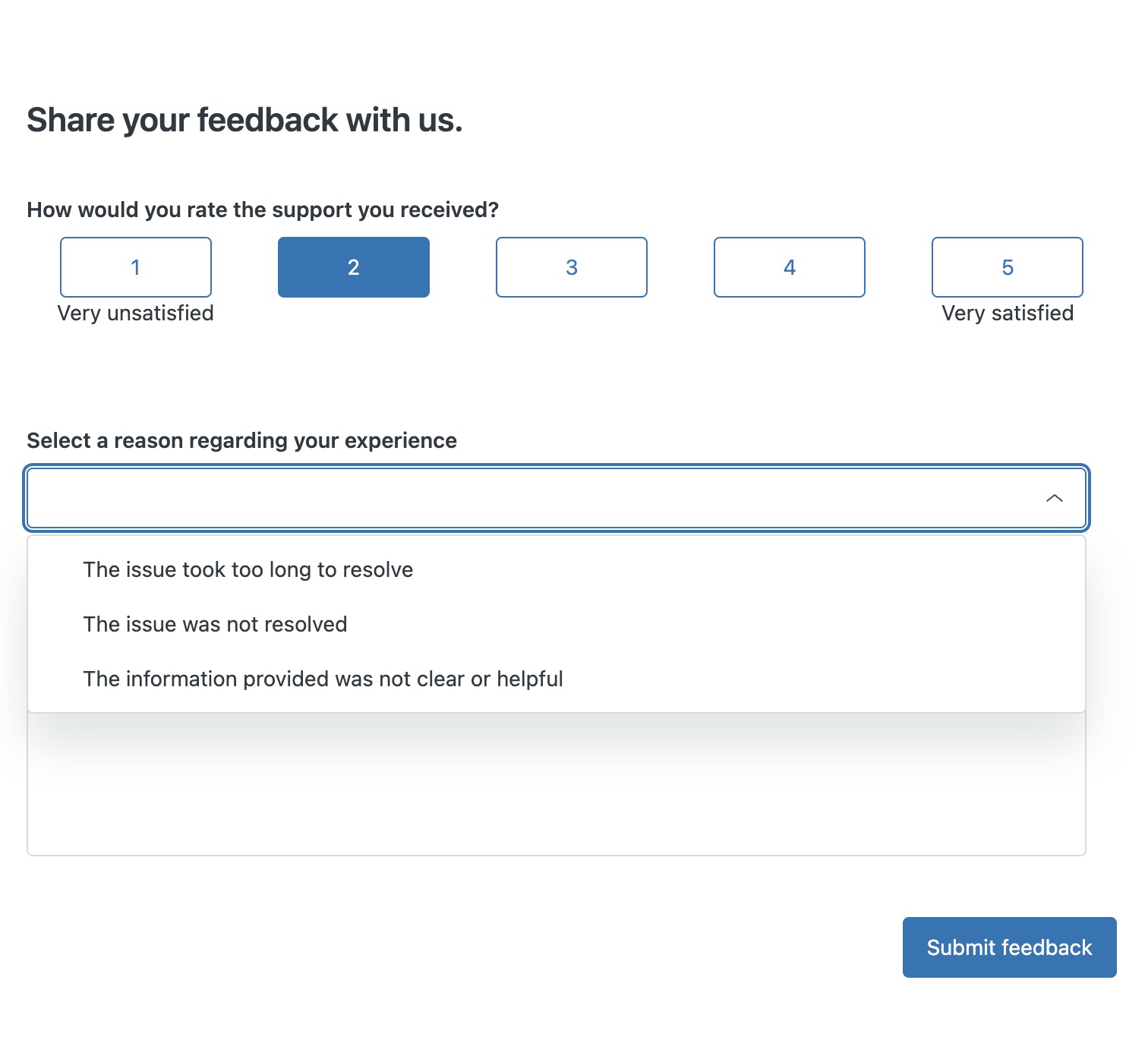Select rating 1 for support

pyautogui.click(x=136, y=267)
